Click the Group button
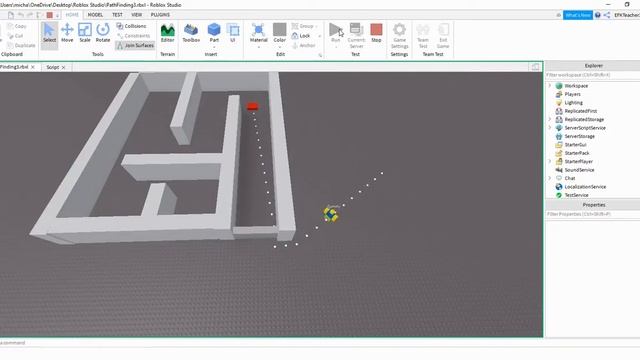 click(x=303, y=26)
